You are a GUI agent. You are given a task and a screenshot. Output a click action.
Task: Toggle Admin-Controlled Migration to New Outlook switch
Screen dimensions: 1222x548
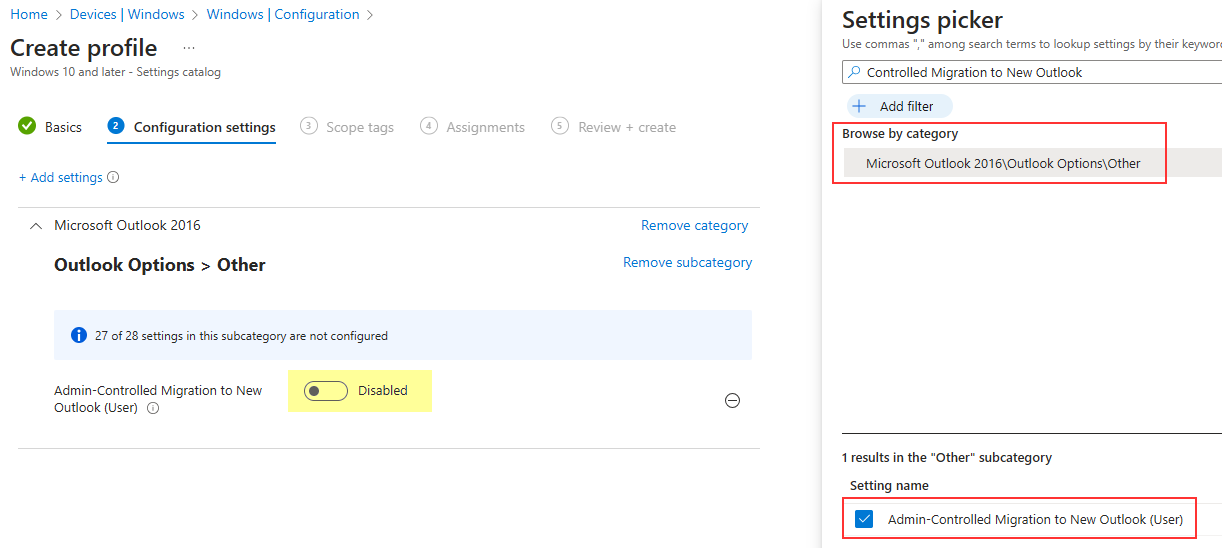pyautogui.click(x=326, y=391)
